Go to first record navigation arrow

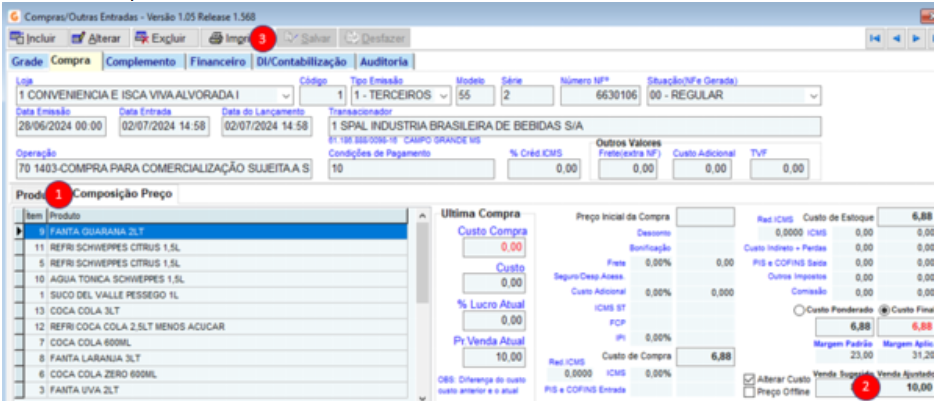[x=874, y=39]
